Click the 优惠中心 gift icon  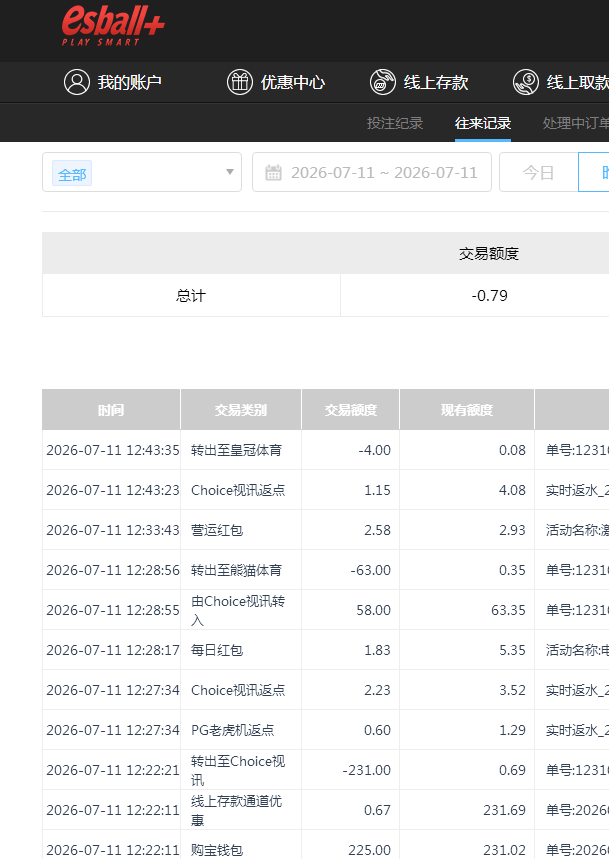click(240, 82)
